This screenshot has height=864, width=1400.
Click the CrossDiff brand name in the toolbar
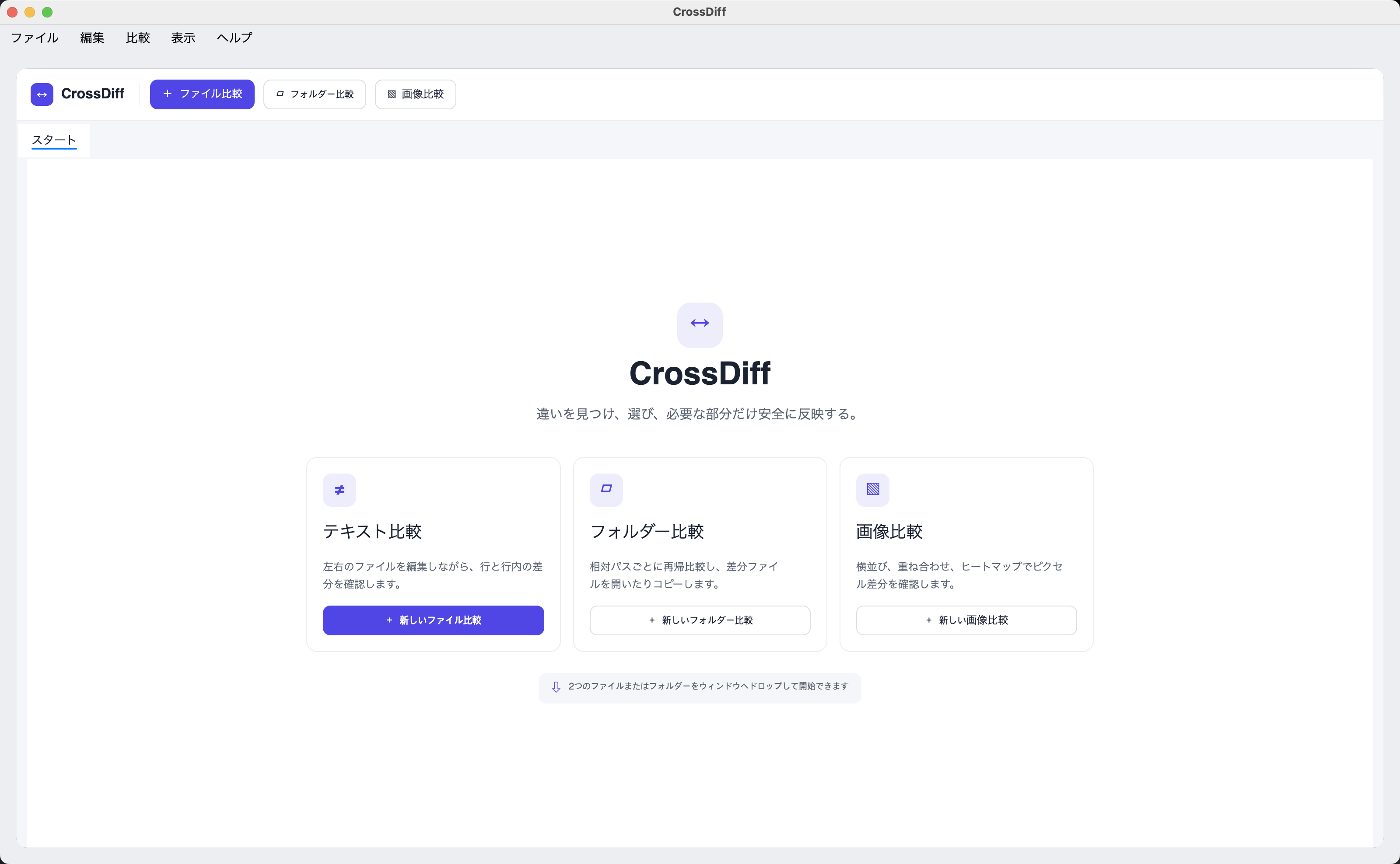click(93, 94)
